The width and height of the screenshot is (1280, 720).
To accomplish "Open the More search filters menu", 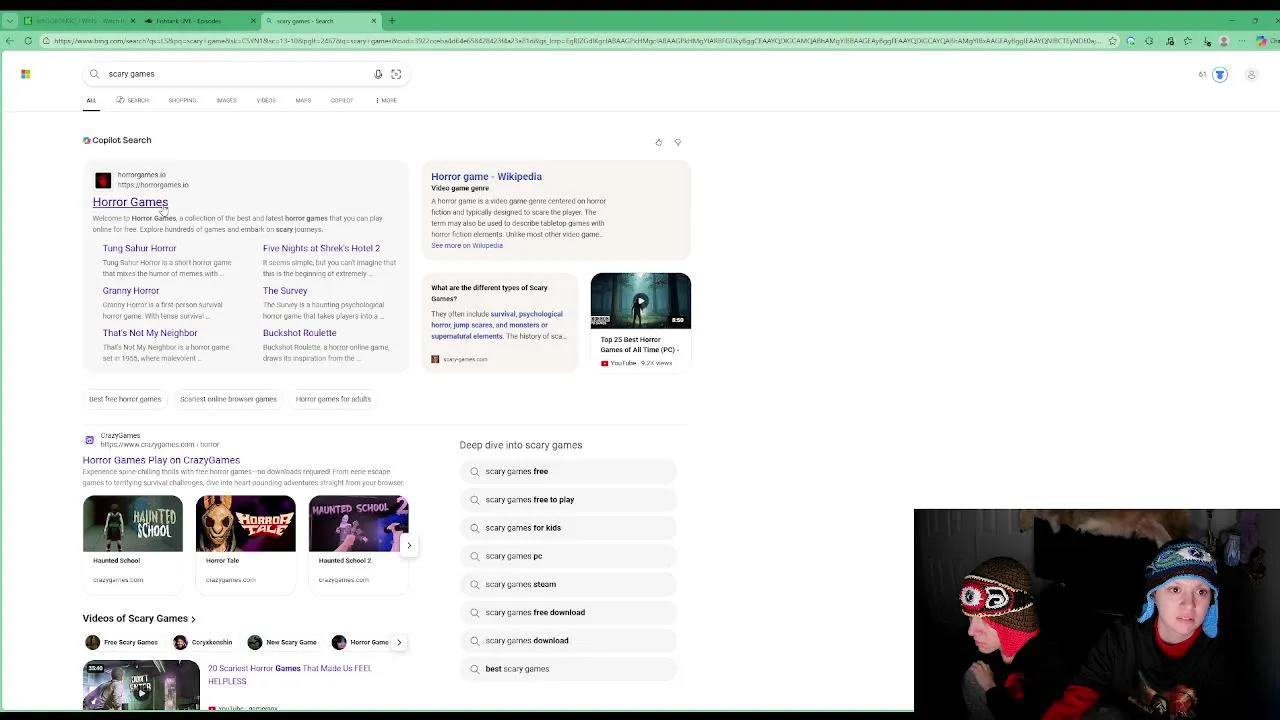I will click(386, 100).
